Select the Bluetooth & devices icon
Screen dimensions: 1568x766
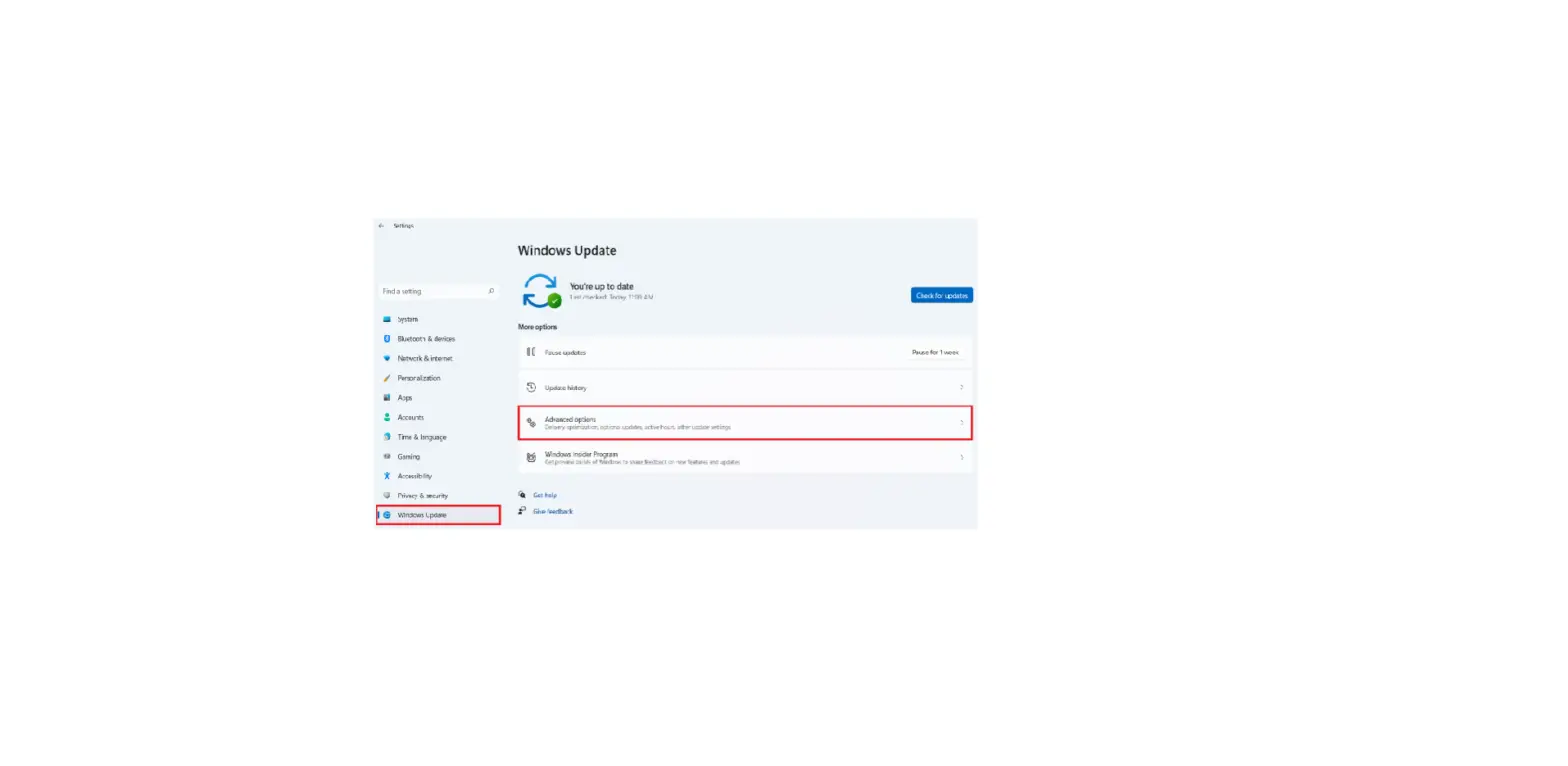(x=387, y=339)
